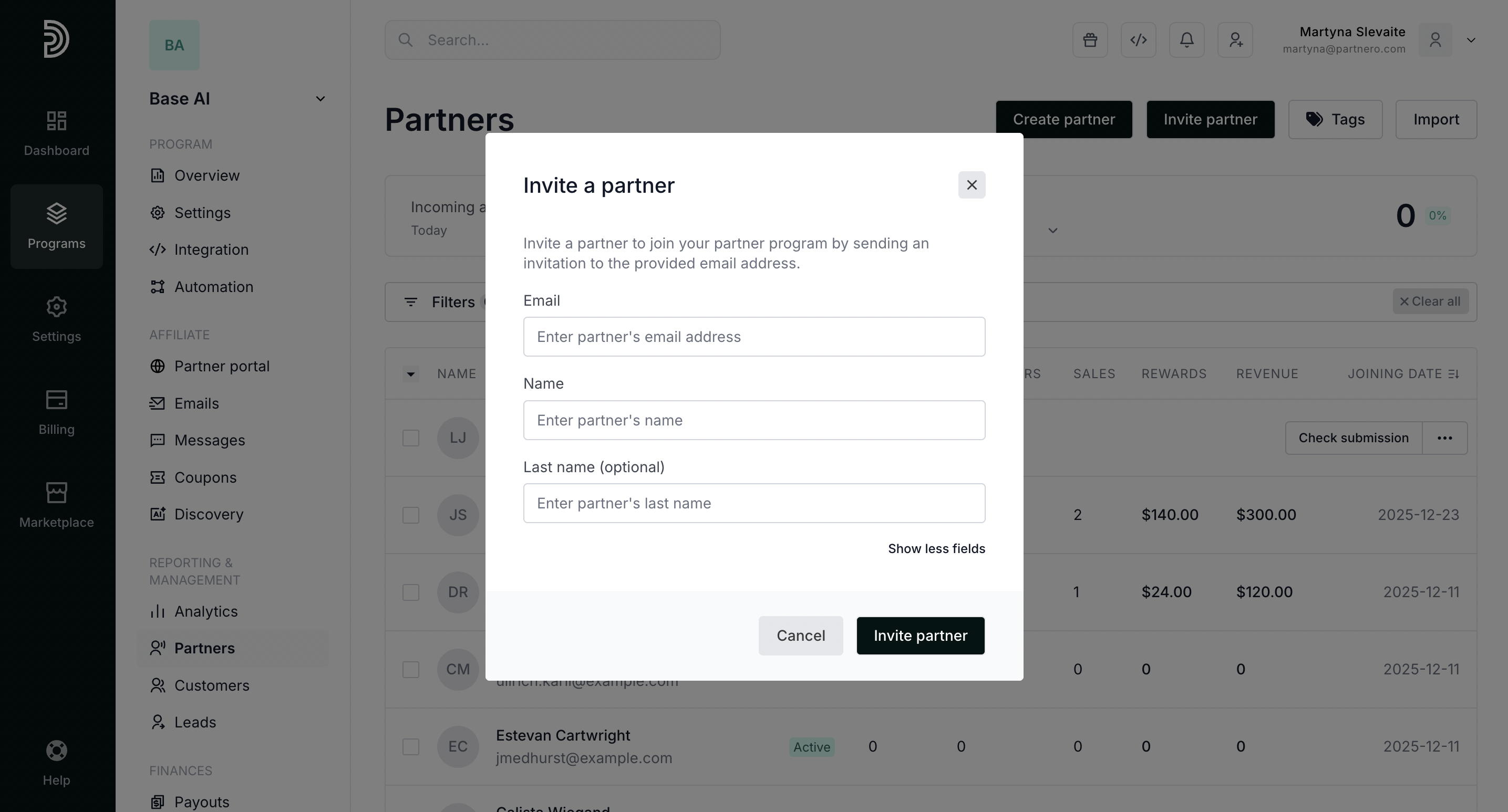Expand the Base AI program dropdown
The height and width of the screenshot is (812, 1508).
pyautogui.click(x=319, y=99)
